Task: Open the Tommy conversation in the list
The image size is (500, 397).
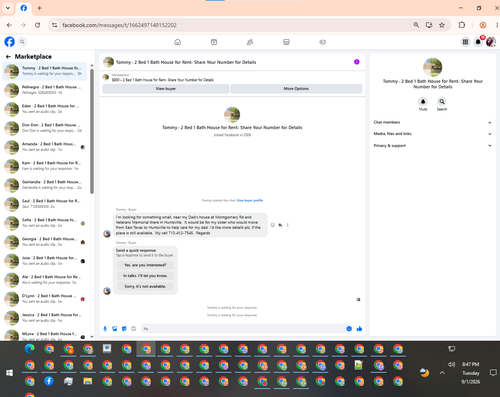Action: pos(45,71)
